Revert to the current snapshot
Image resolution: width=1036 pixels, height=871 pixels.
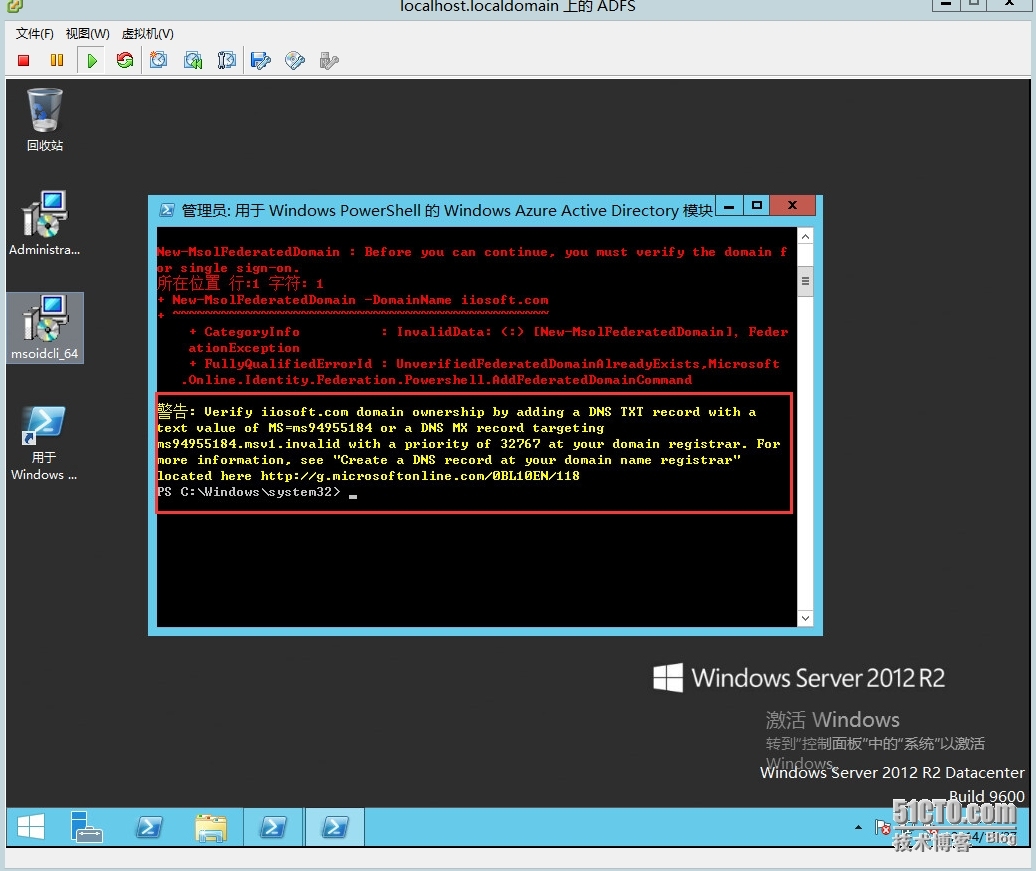pos(193,61)
